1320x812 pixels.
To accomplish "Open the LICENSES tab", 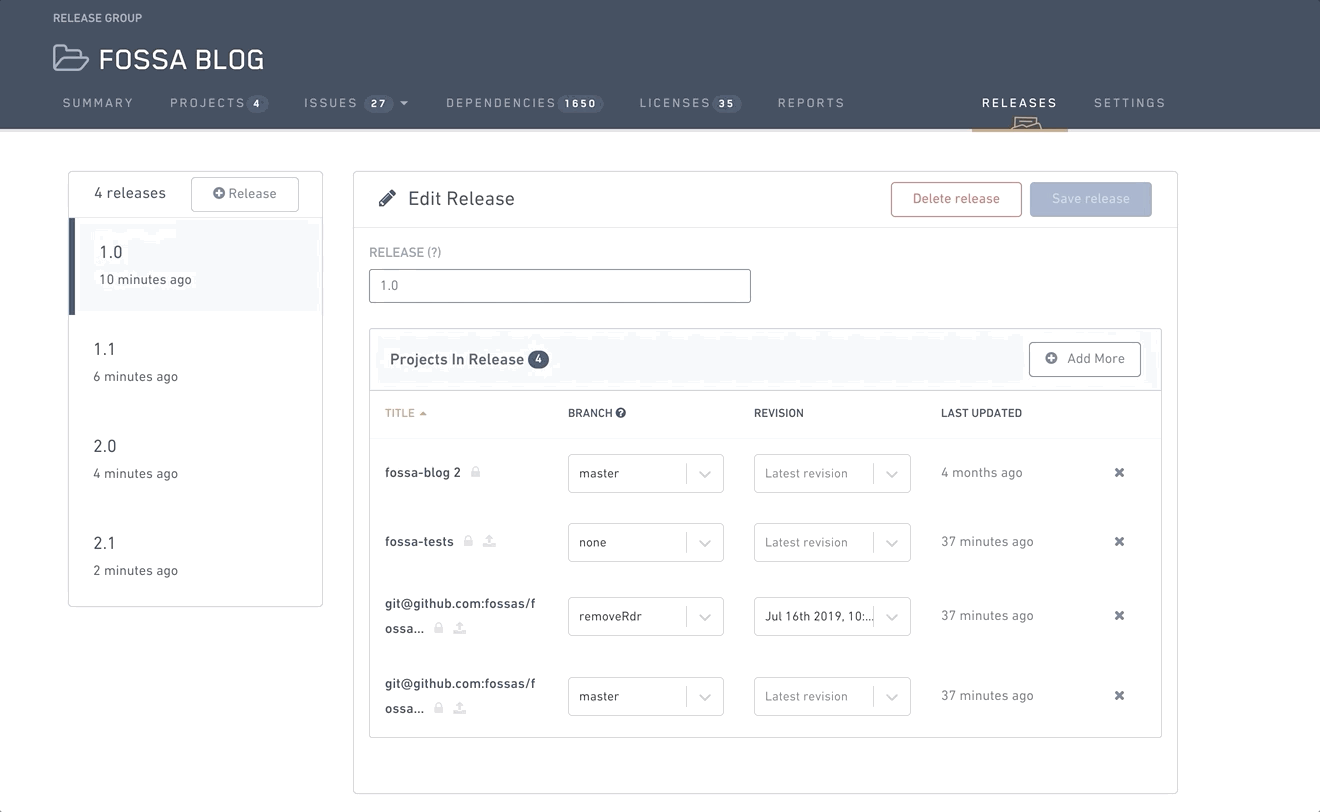I will (689, 103).
